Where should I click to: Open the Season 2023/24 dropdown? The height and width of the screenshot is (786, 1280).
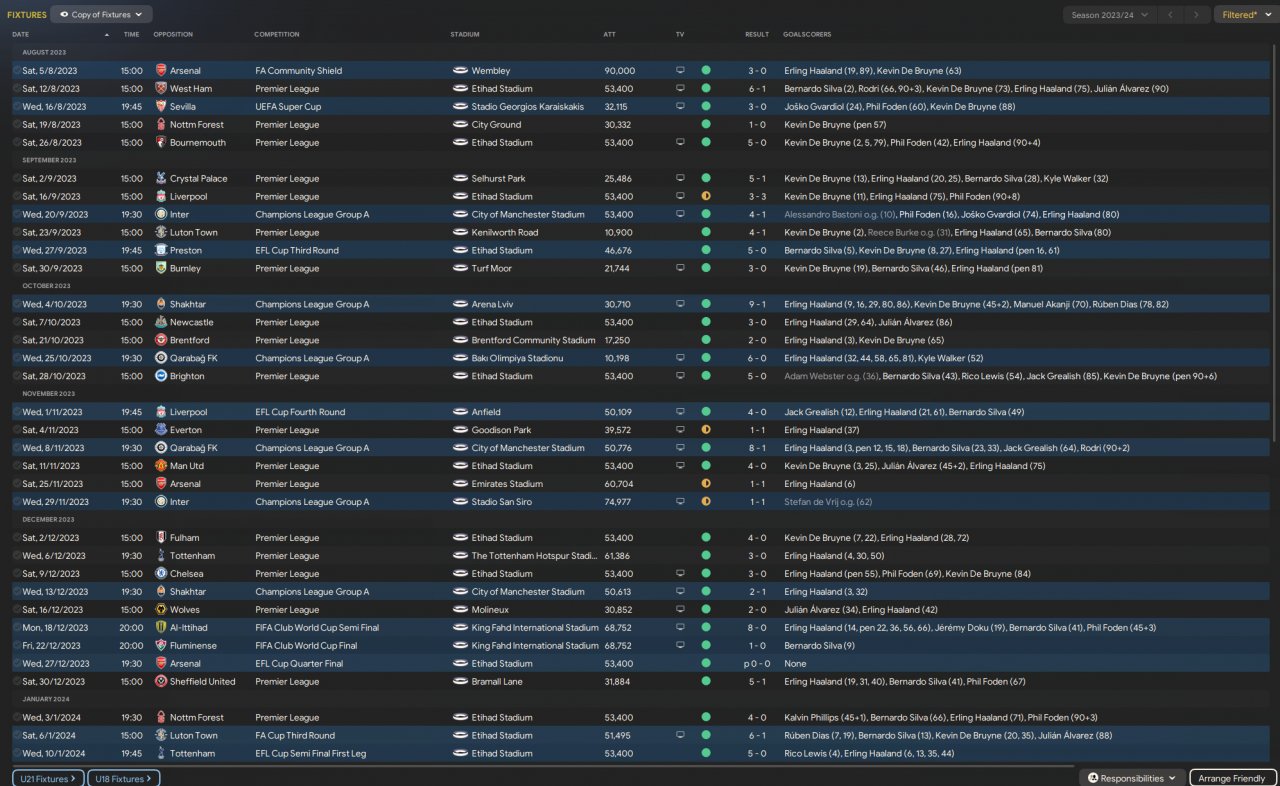1110,15
